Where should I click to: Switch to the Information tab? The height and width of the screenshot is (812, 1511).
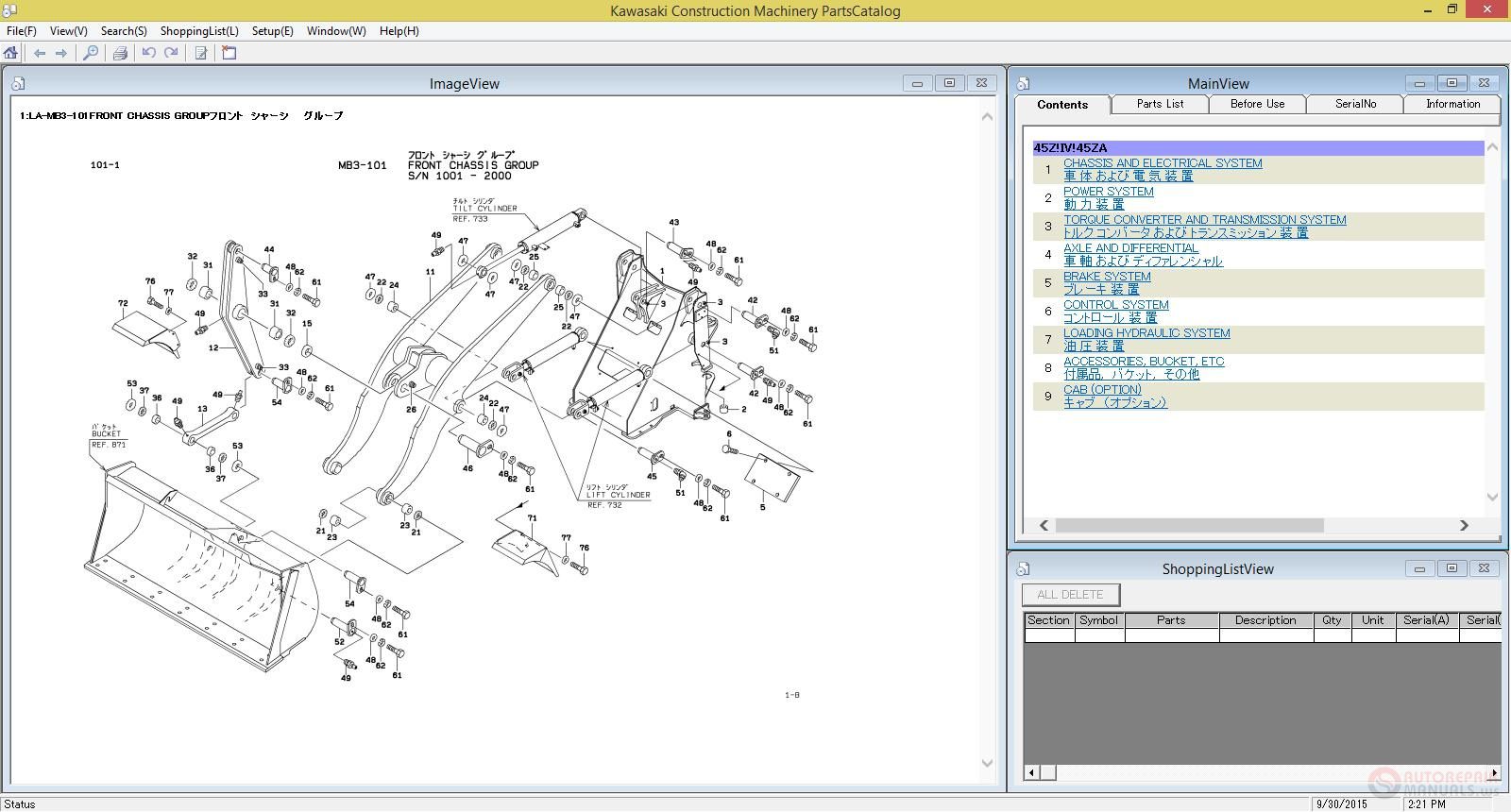1452,104
